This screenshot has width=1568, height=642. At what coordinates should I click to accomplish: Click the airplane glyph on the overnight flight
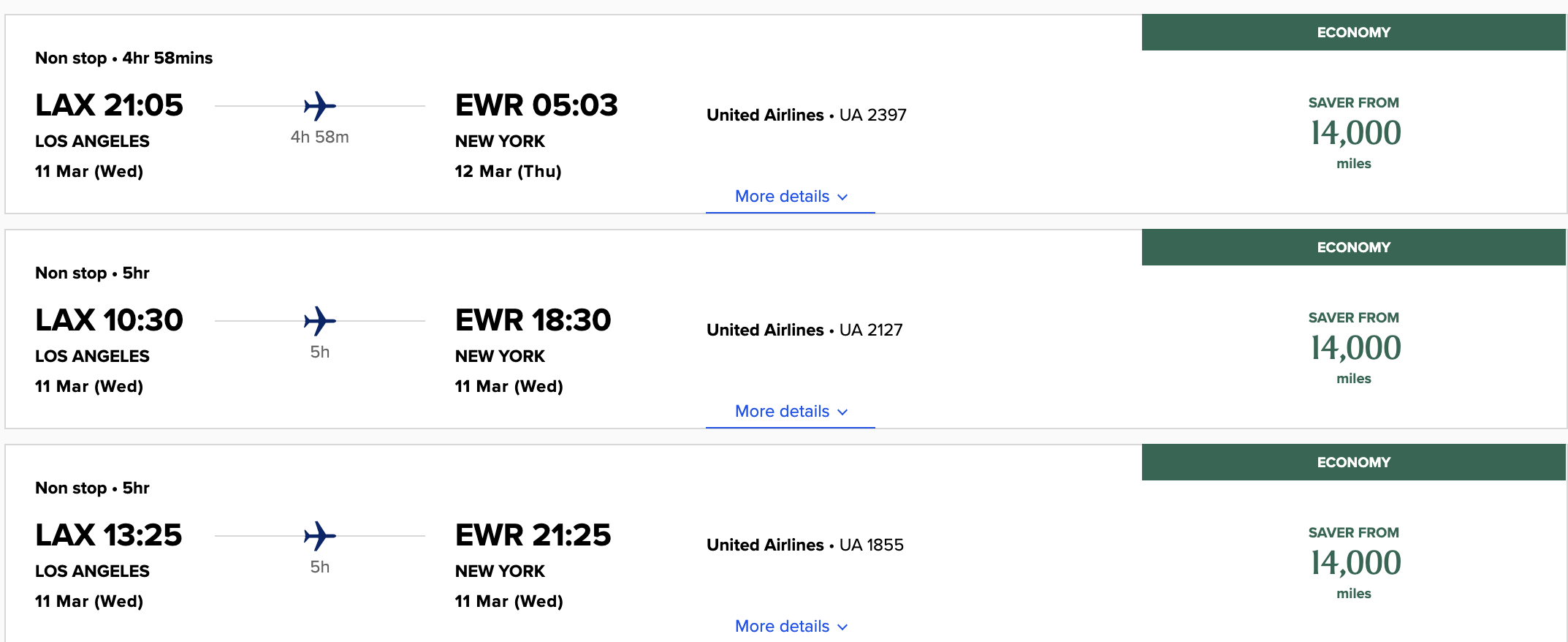tap(319, 105)
